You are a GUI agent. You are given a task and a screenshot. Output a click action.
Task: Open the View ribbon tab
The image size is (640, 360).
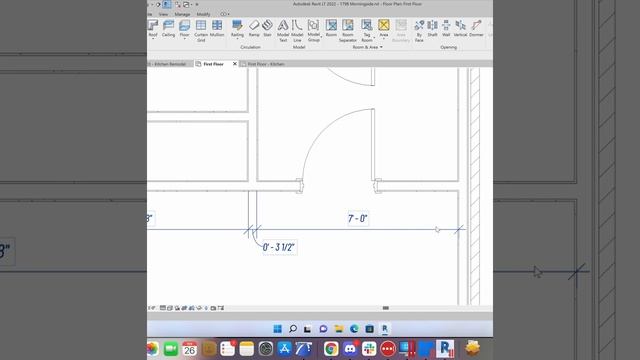point(163,14)
